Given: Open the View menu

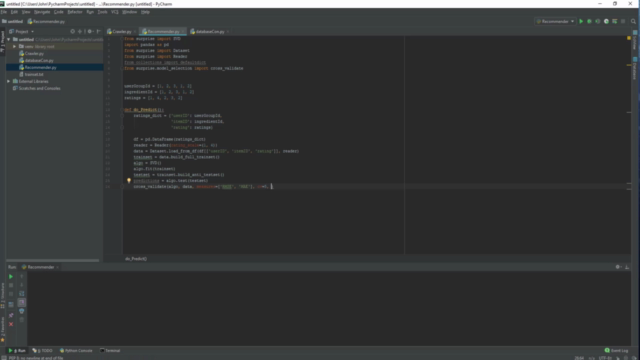Looking at the screenshot, I should pos(26,12).
